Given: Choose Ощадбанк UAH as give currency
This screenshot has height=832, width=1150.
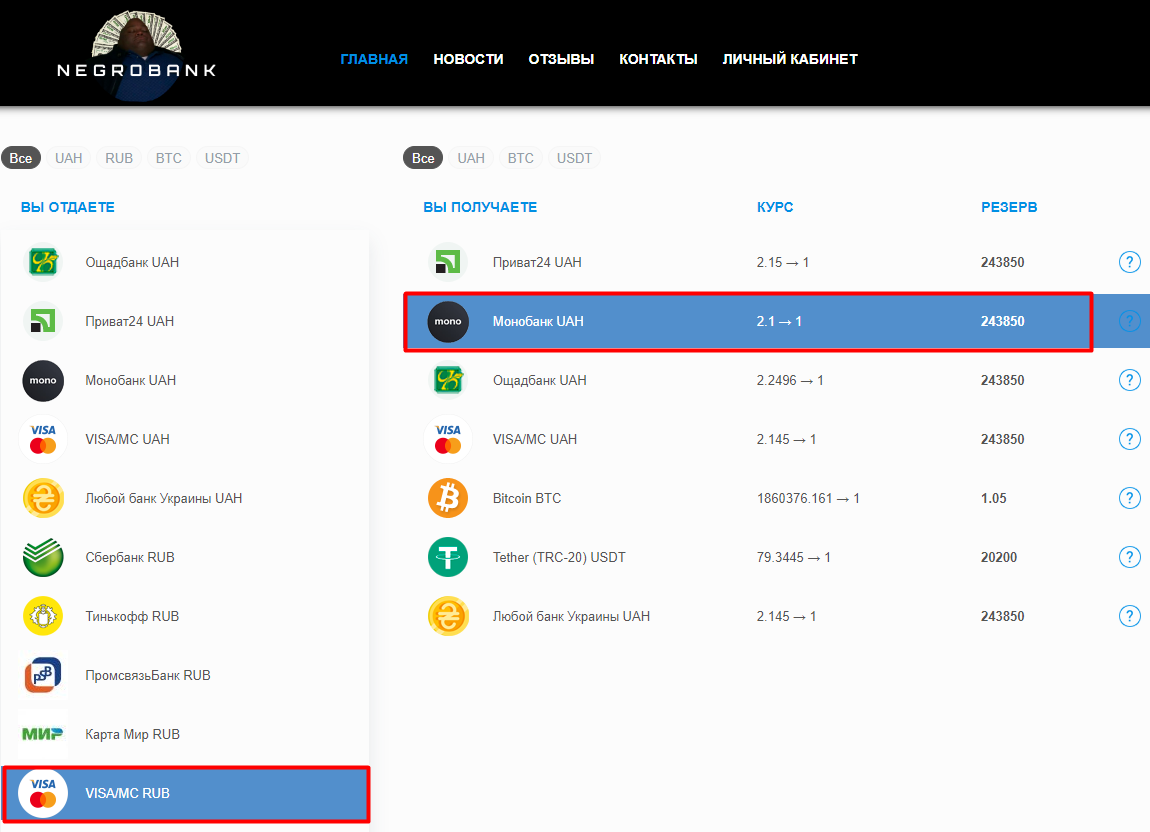Looking at the screenshot, I should [185, 262].
